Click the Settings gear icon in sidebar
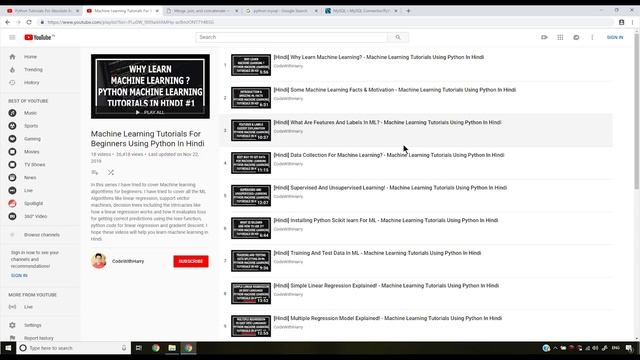The image size is (640, 360). pyautogui.click(x=12, y=325)
